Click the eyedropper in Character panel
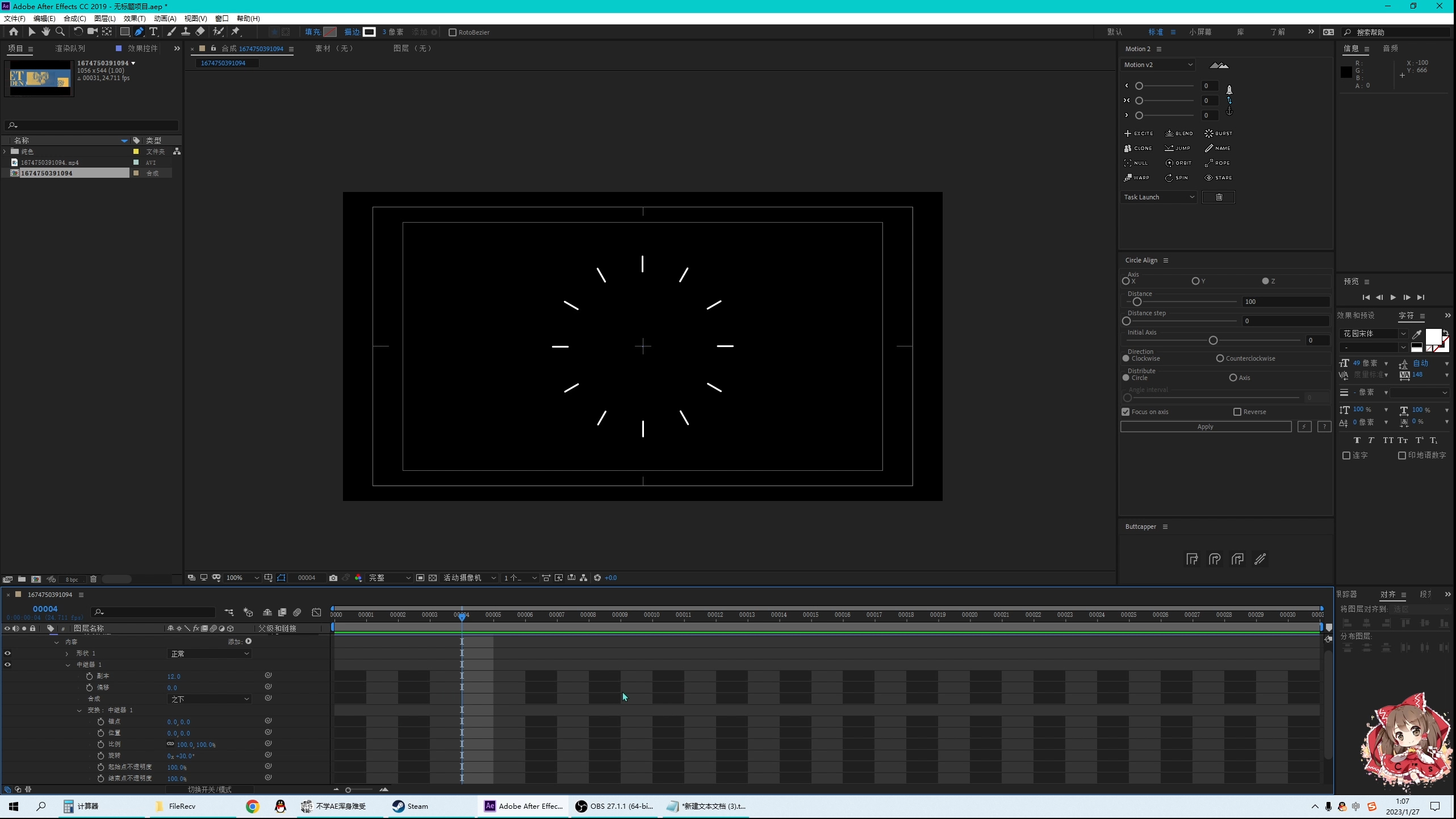Viewport: 1456px width, 819px height. point(1417,334)
